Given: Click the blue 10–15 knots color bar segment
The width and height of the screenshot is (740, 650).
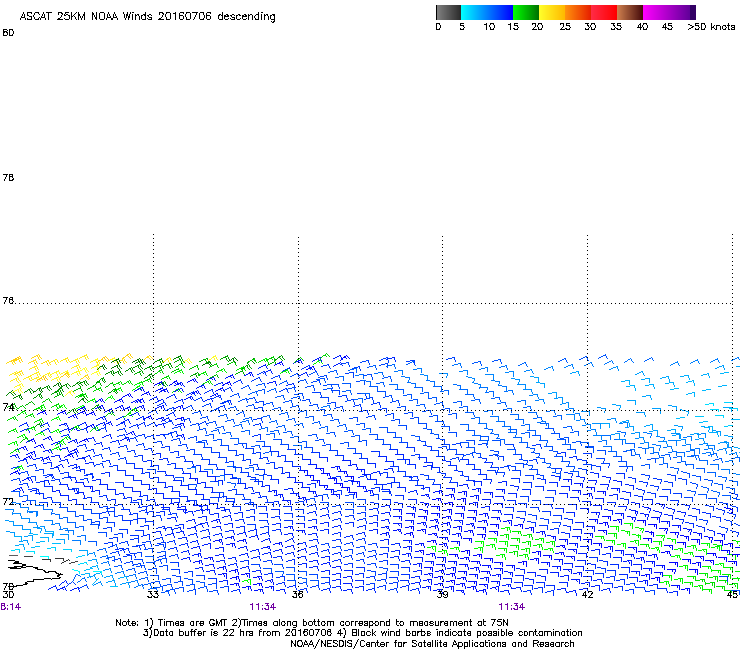Looking at the screenshot, I should (x=500, y=12).
